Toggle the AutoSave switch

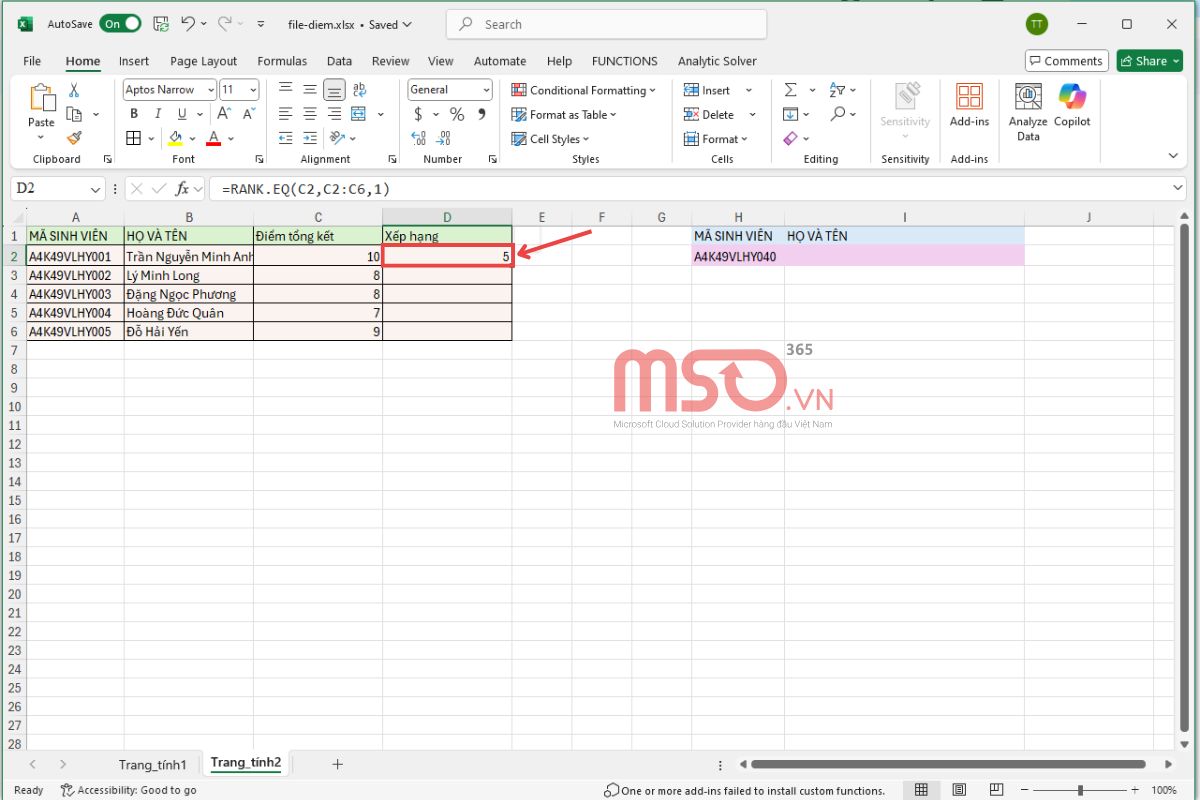coord(120,24)
